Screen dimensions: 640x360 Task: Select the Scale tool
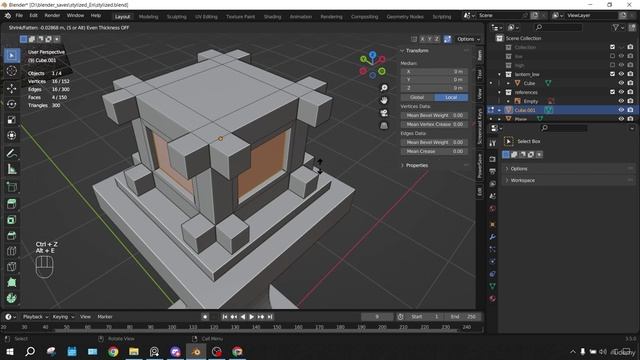(x=12, y=120)
